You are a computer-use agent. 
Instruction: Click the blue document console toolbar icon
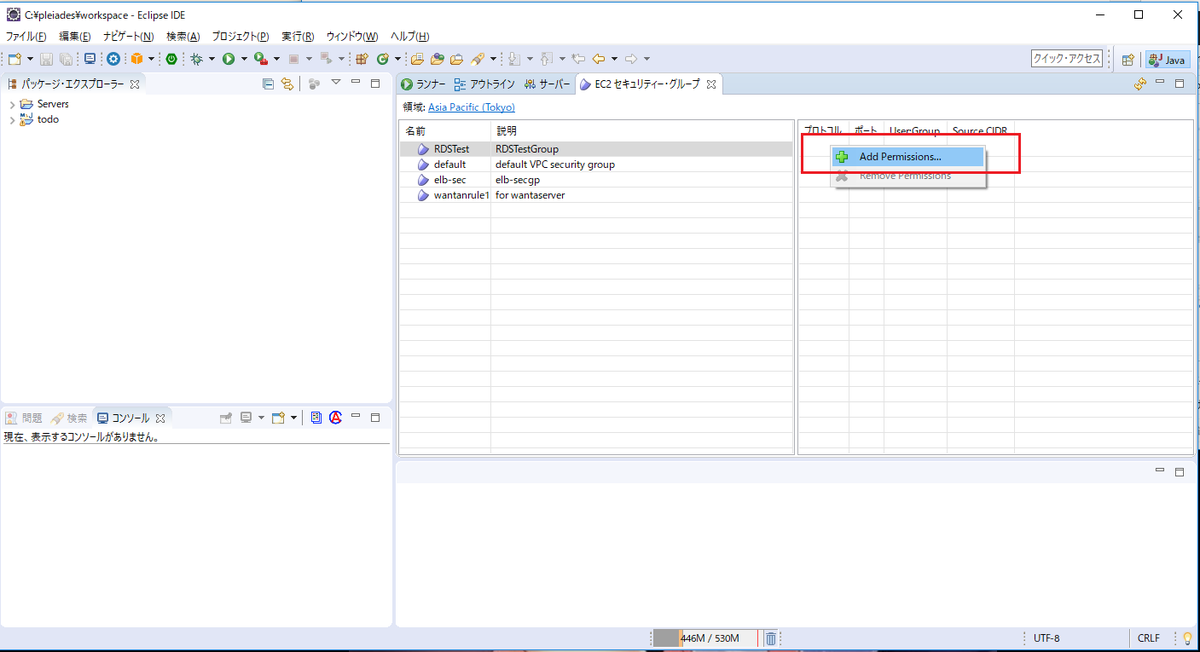click(x=316, y=417)
